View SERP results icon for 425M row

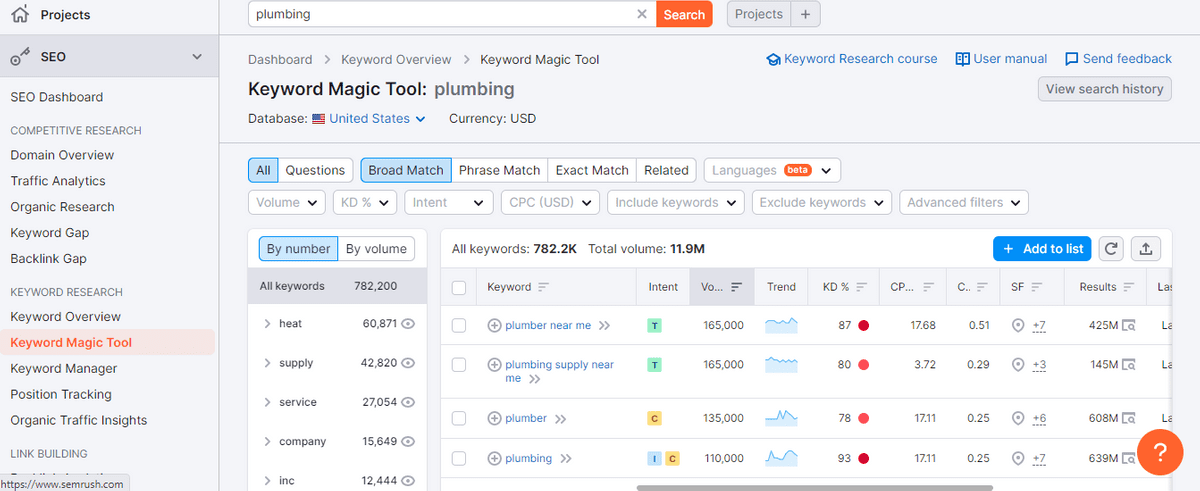click(1129, 325)
